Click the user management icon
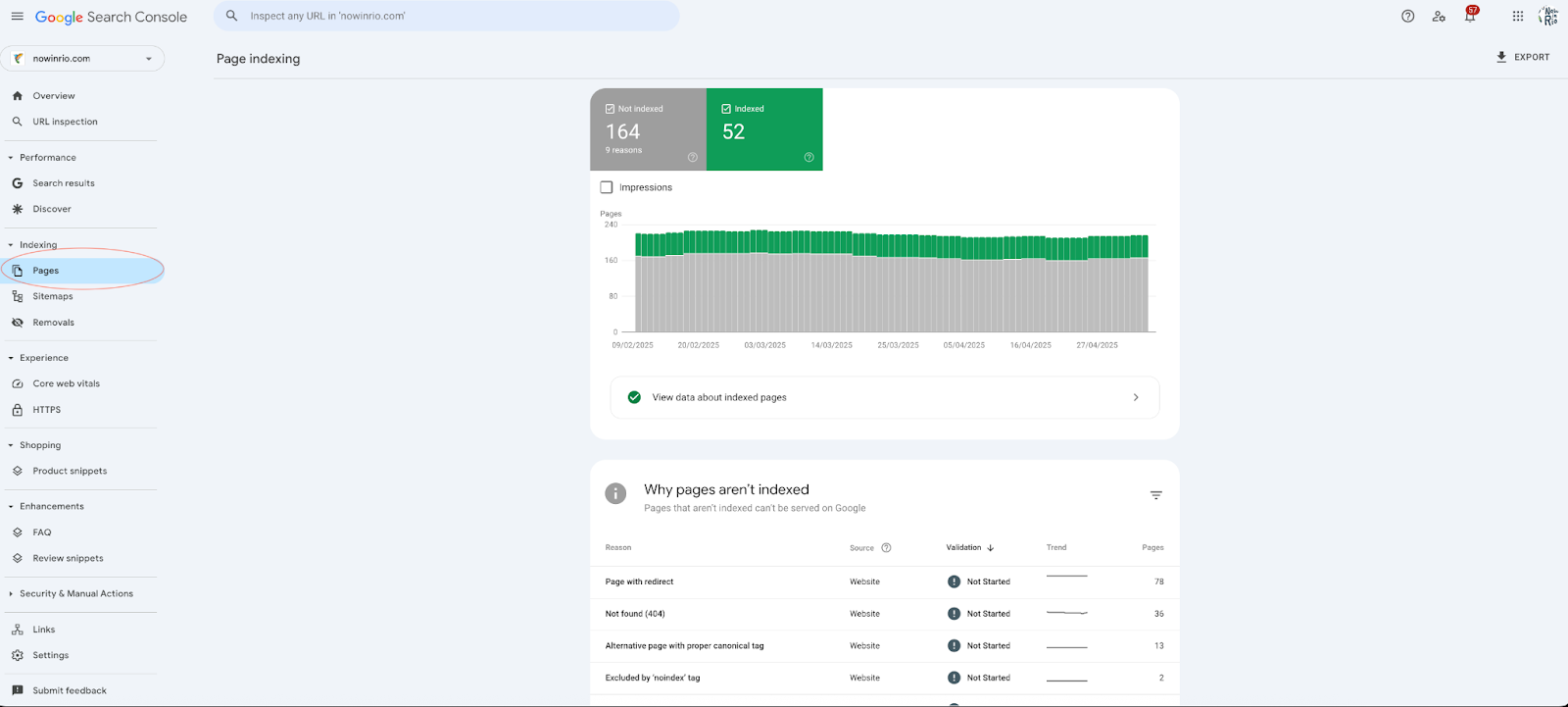The height and width of the screenshot is (707, 1568). coord(1438,17)
